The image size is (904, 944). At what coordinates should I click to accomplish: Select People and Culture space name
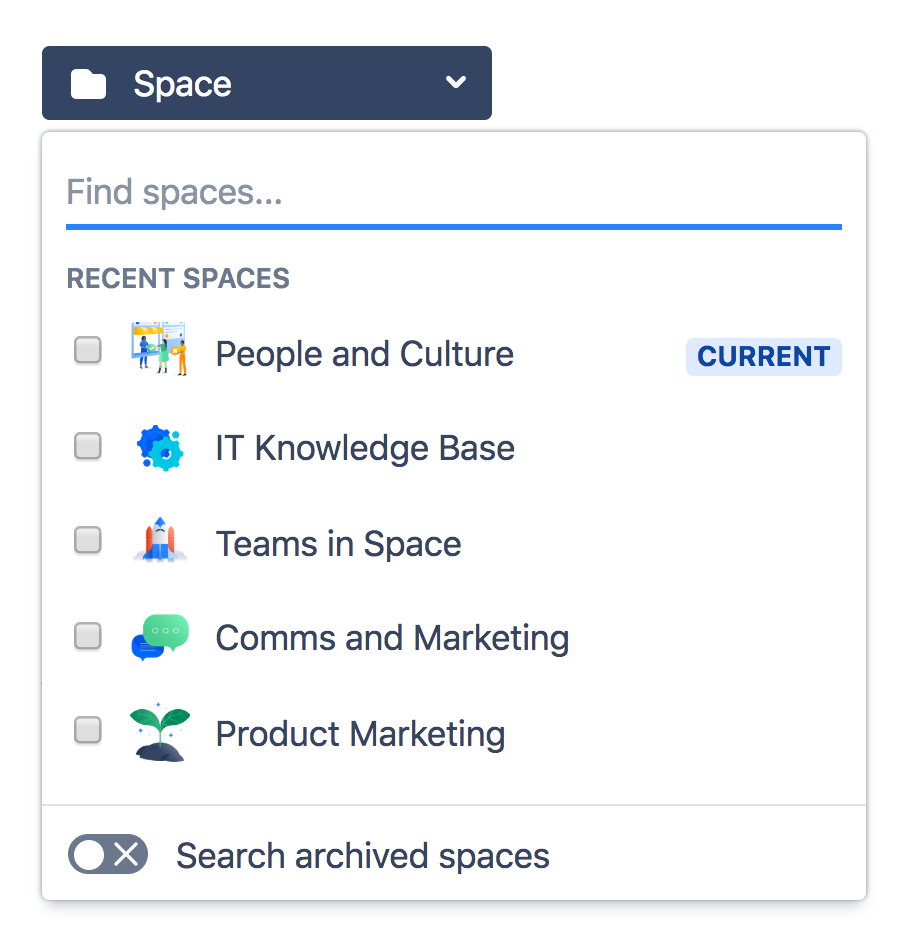pos(364,354)
